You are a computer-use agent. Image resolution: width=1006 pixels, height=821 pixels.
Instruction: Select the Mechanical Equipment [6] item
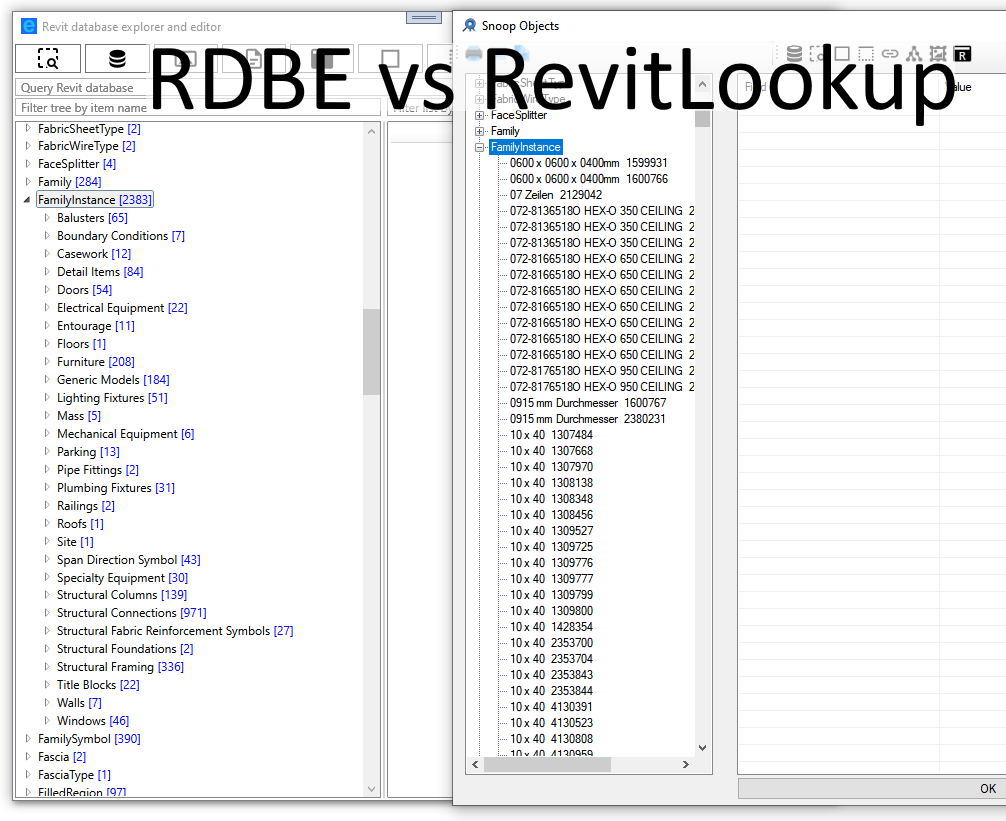[126, 433]
